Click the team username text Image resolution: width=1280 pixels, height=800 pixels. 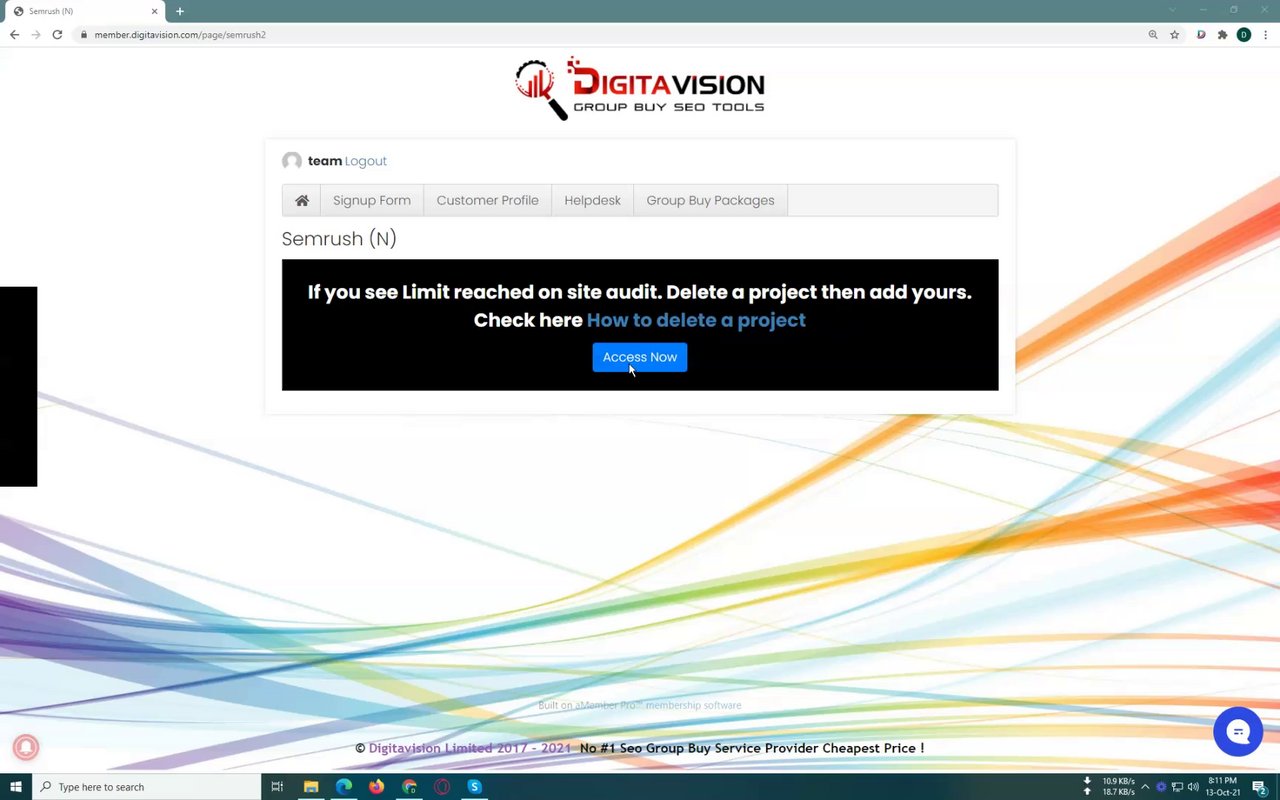(x=325, y=161)
